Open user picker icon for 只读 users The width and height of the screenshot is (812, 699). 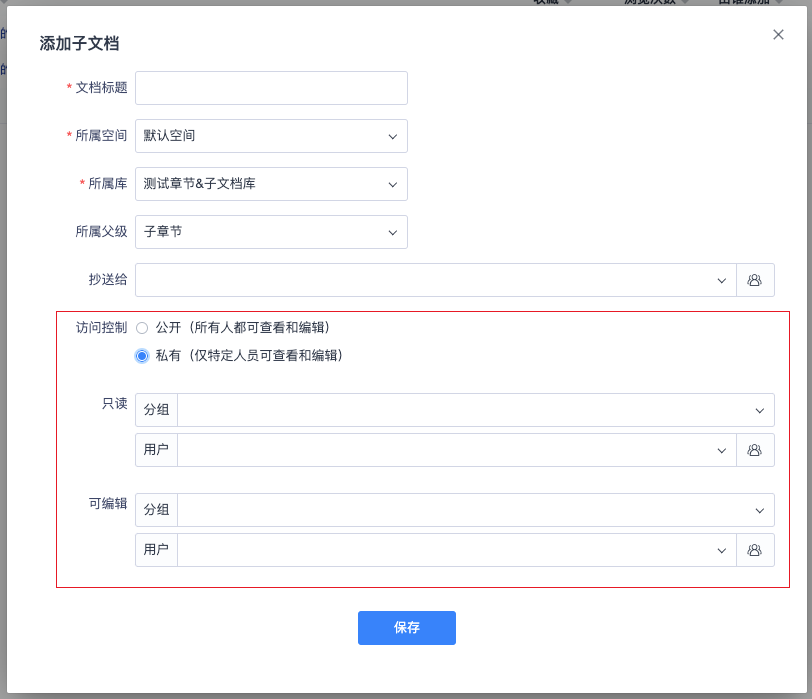755,450
